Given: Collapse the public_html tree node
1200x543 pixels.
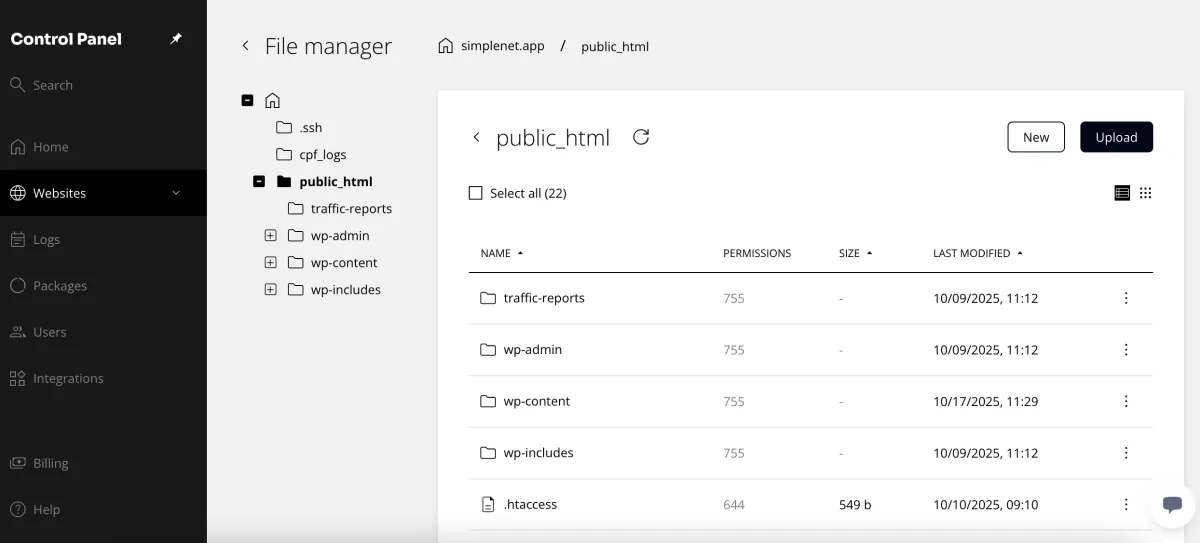Looking at the screenshot, I should (259, 182).
